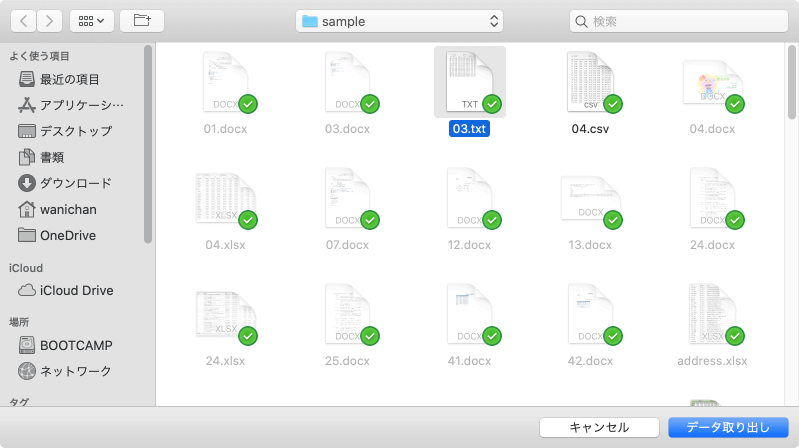Viewport: 799px width, 448px height.
Task: Click the 03.txt filename label
Action: (x=469, y=129)
